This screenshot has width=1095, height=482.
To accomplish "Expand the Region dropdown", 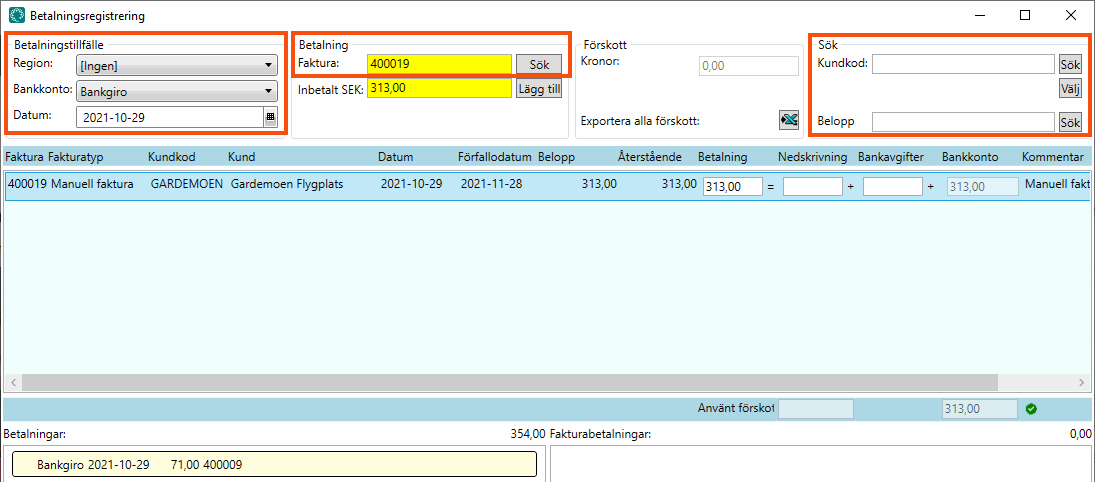I will click(x=176, y=65).
